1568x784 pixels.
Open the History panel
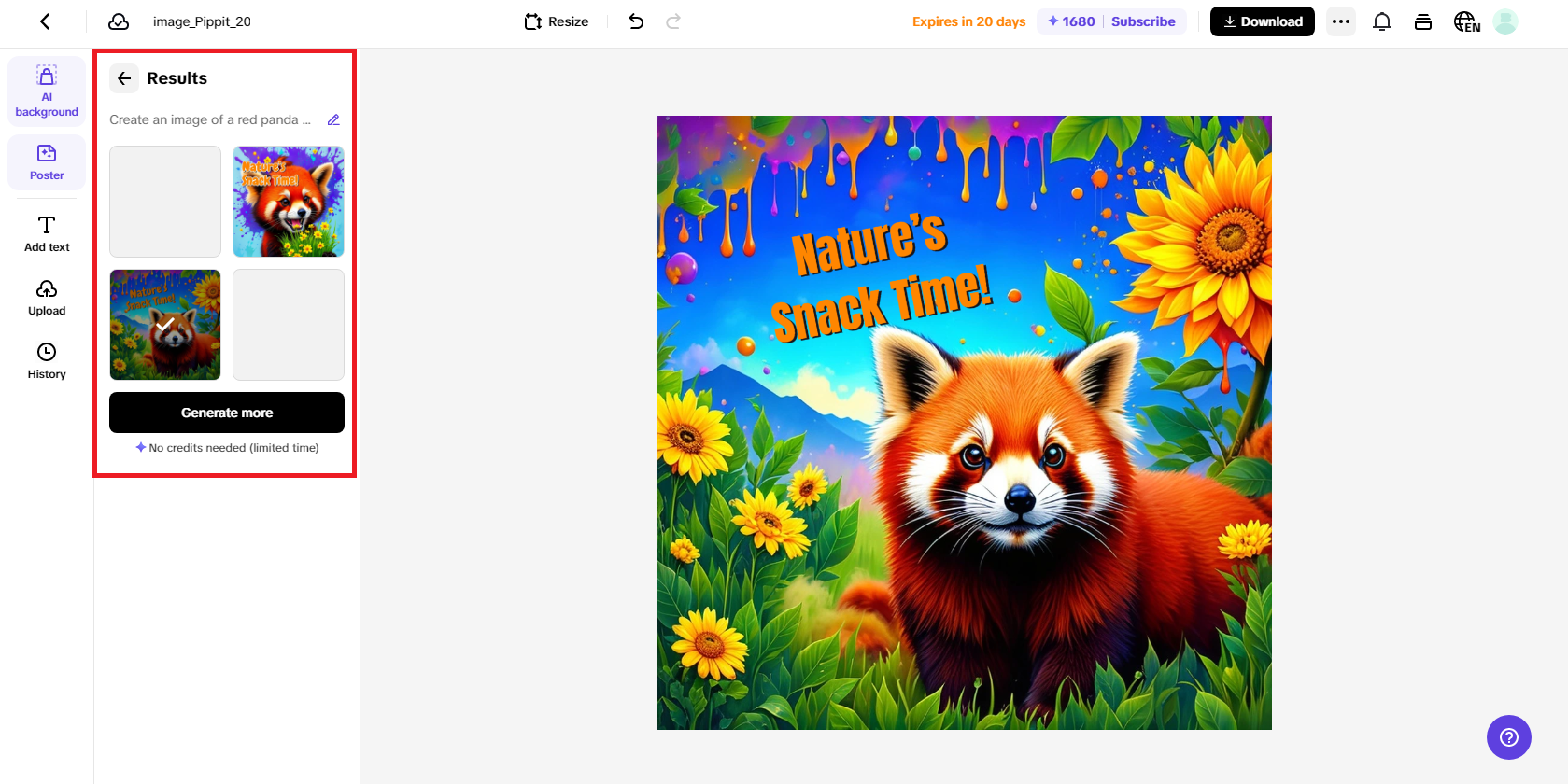tap(47, 361)
